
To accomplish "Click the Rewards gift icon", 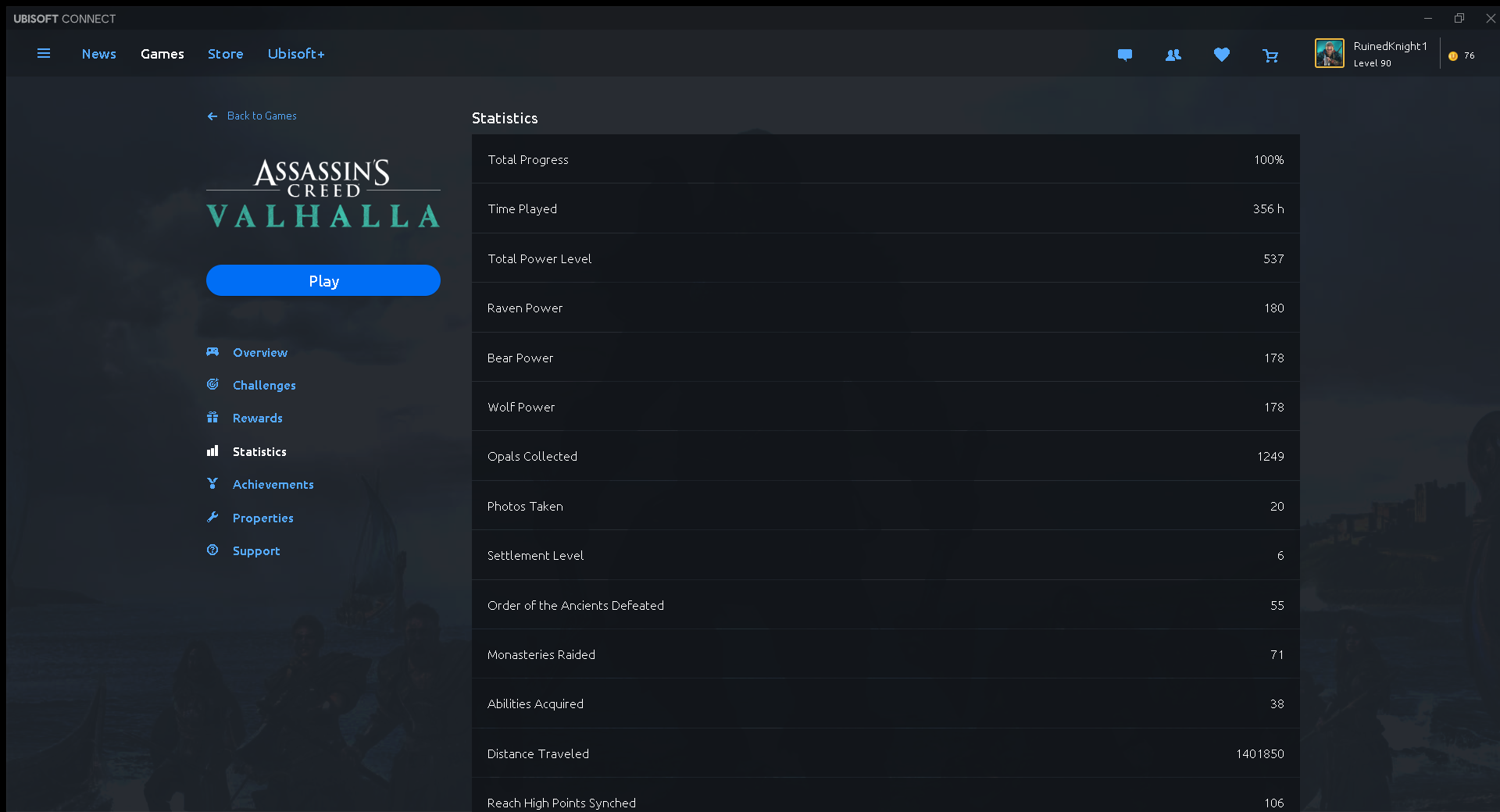I will pos(212,418).
